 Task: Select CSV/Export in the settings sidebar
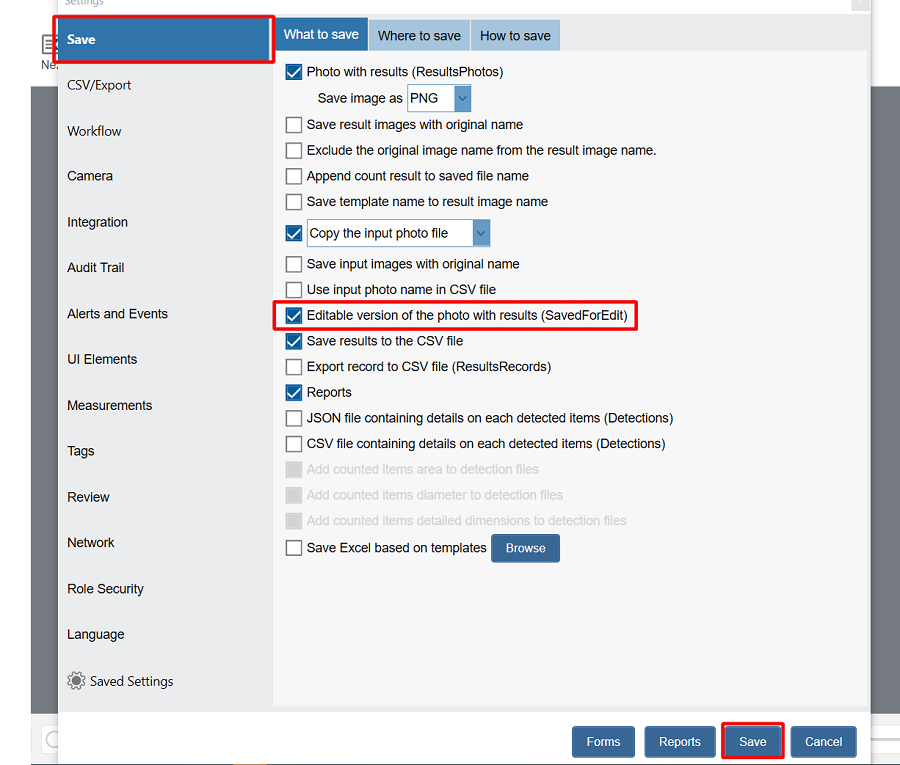click(99, 85)
